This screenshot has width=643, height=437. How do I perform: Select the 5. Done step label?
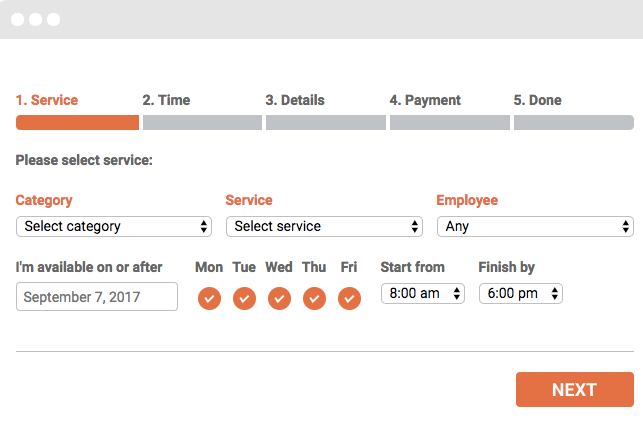pyautogui.click(x=537, y=100)
